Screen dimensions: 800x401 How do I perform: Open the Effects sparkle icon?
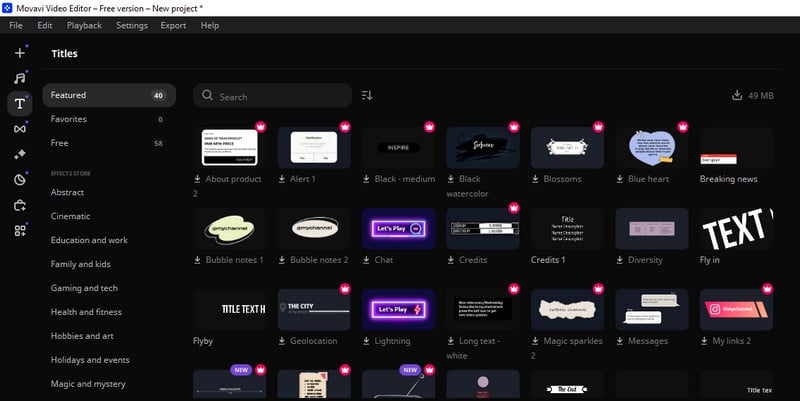[20, 154]
